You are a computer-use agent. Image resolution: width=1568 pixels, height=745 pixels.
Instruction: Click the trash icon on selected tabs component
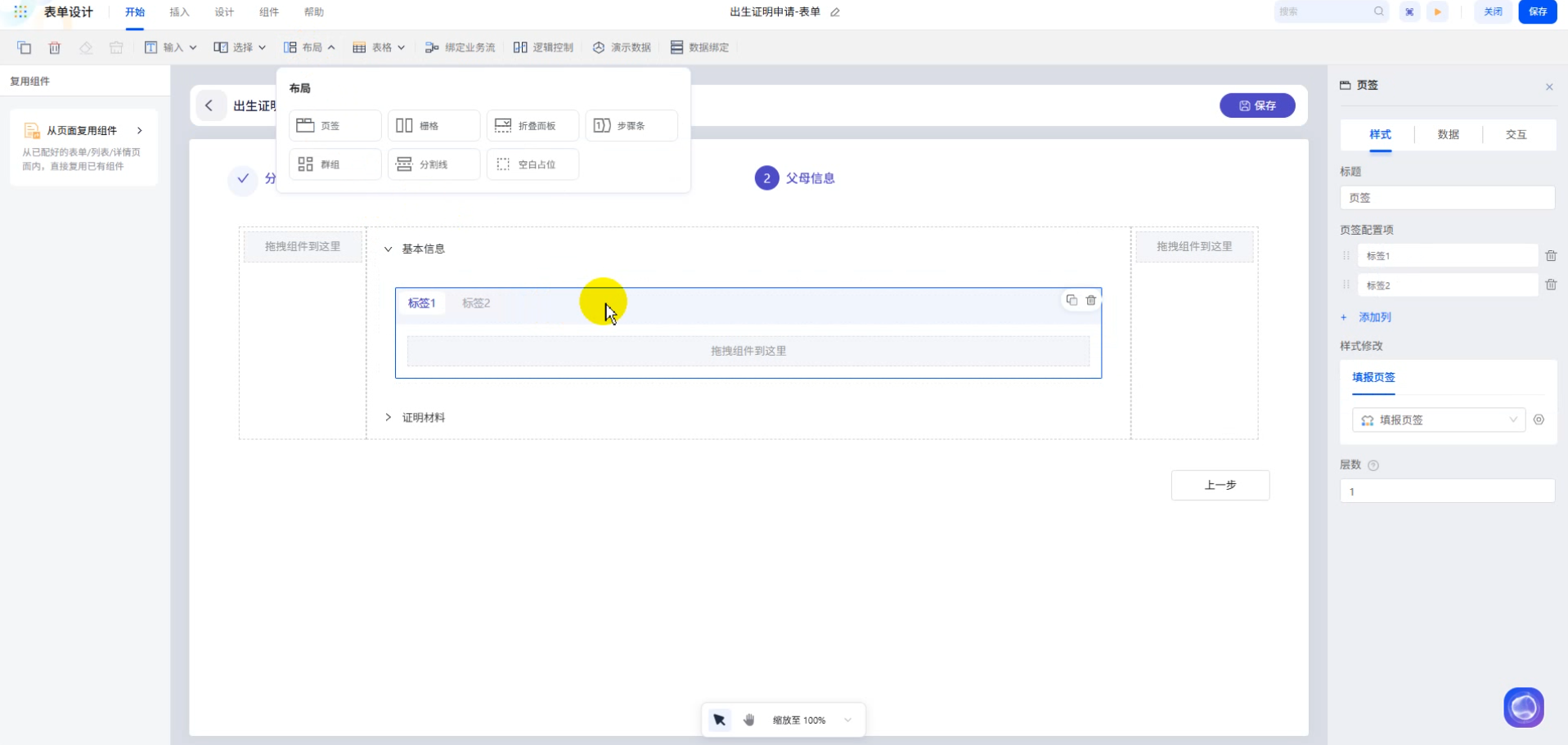pos(1090,300)
